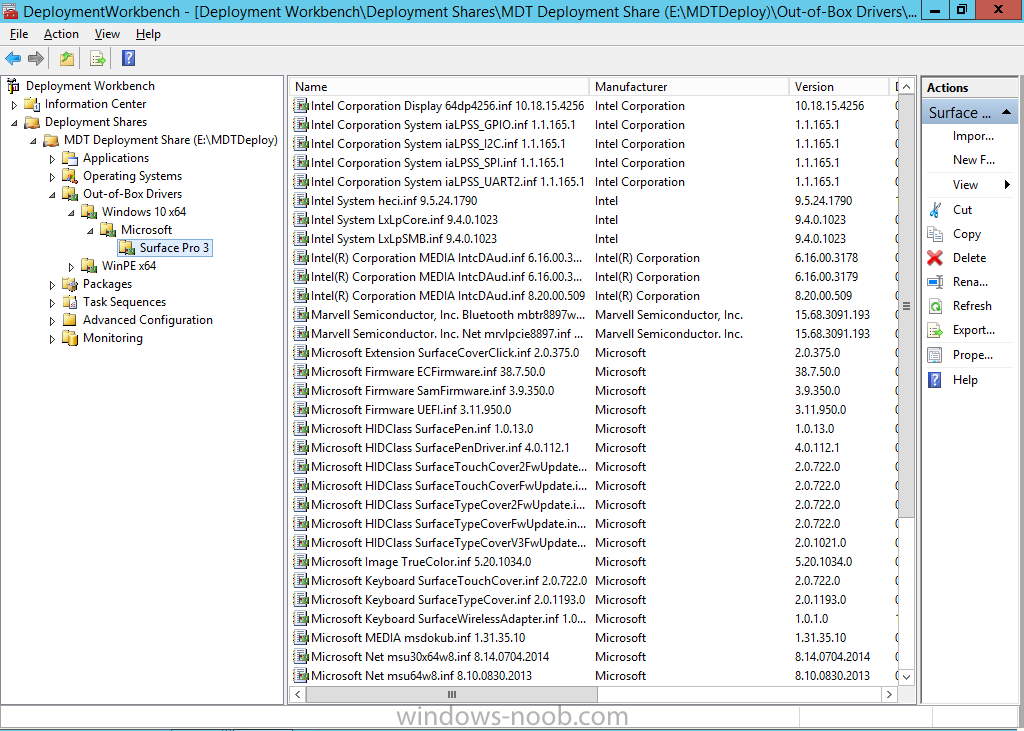Click the driver icon for Intel System heci.inf

pyautogui.click(x=301, y=201)
